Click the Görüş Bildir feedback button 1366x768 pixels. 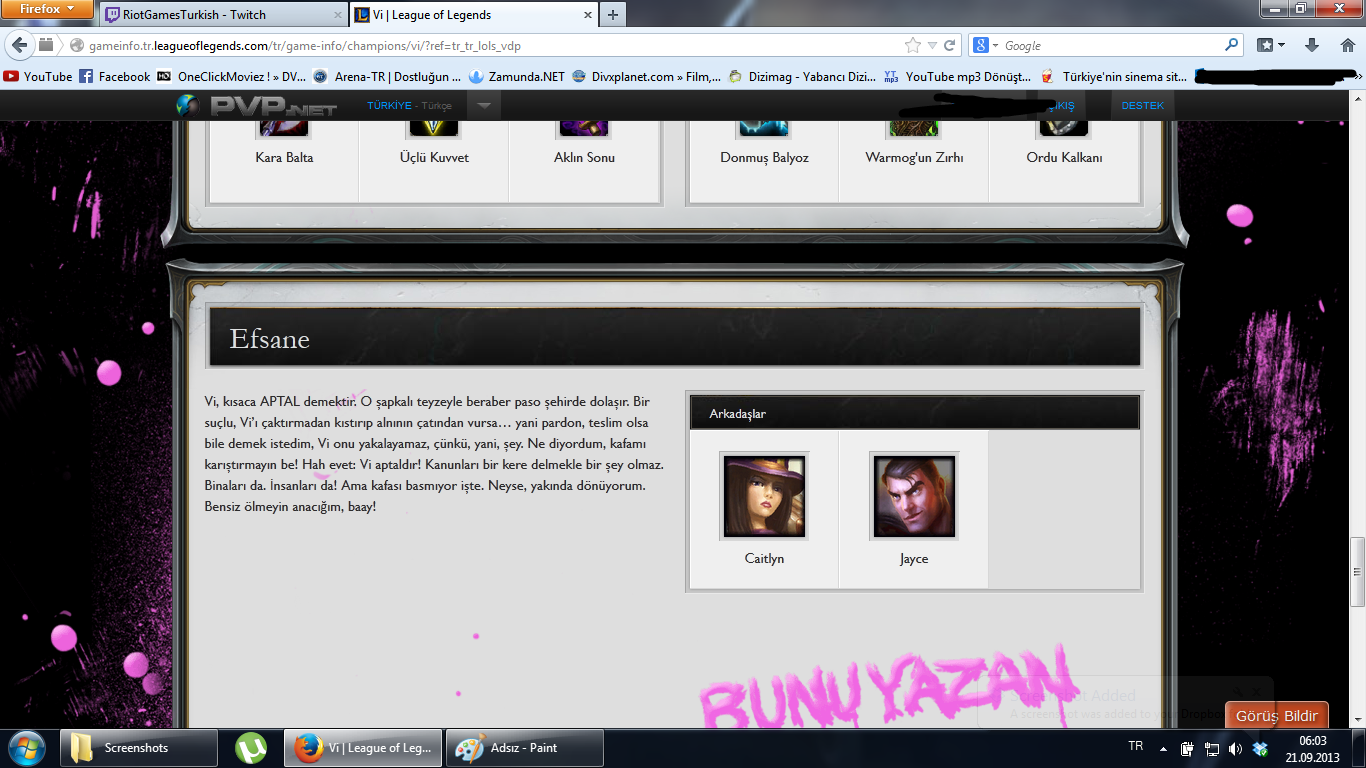click(1277, 716)
